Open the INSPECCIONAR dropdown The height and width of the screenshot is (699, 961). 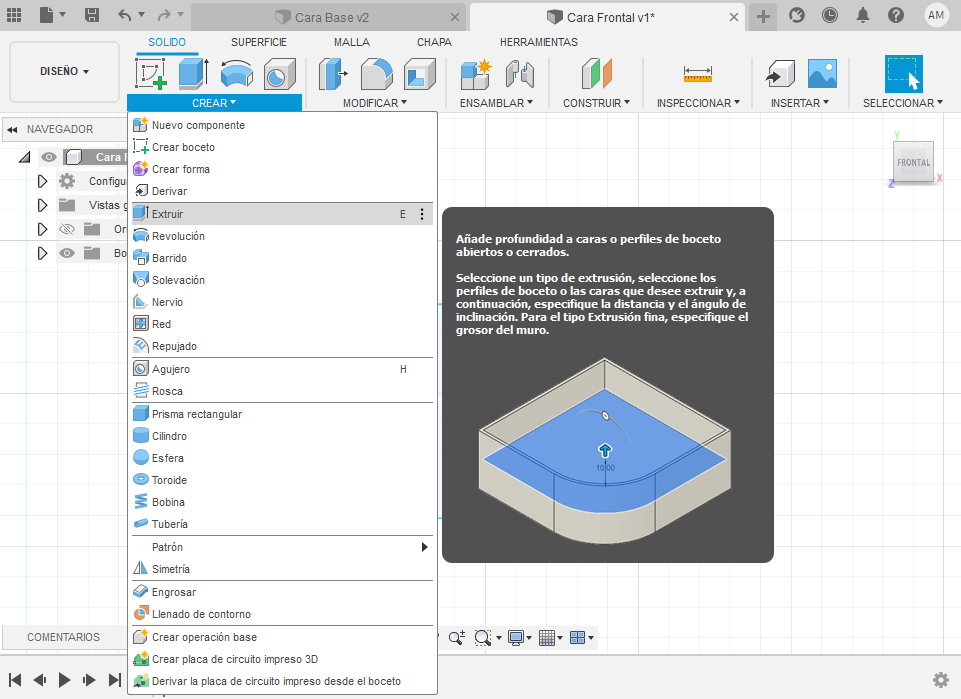point(698,103)
